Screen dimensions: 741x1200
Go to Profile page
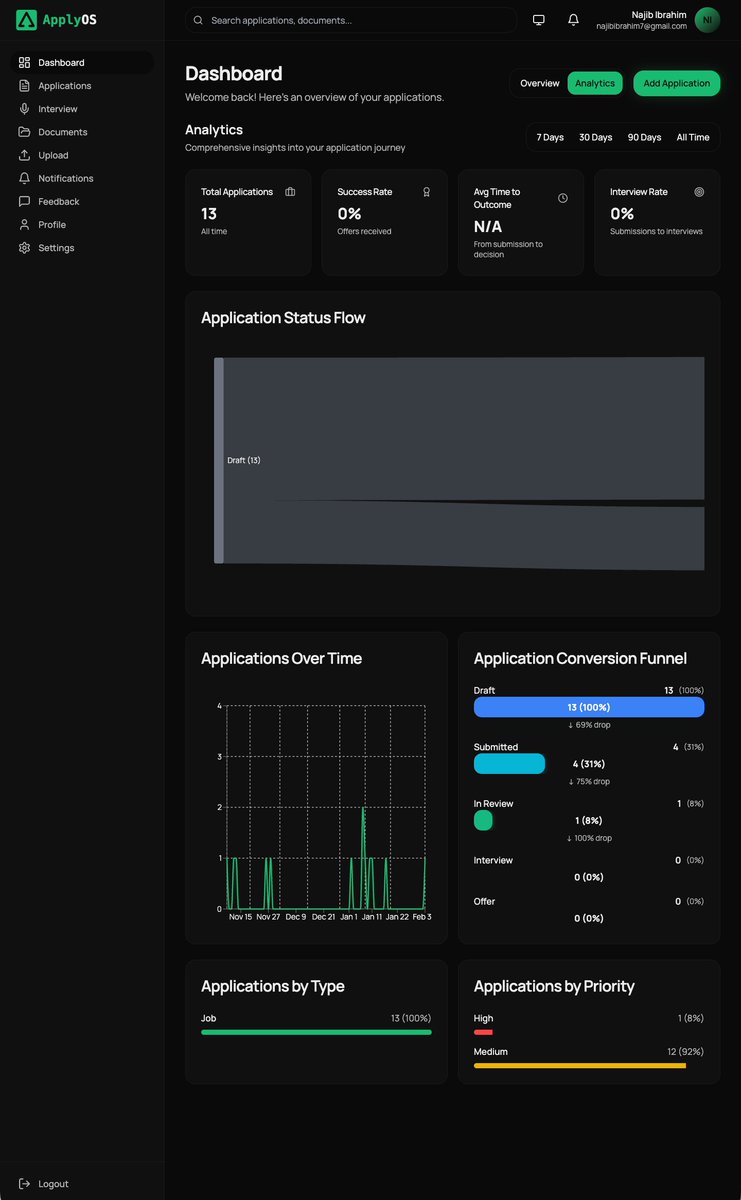point(82,224)
